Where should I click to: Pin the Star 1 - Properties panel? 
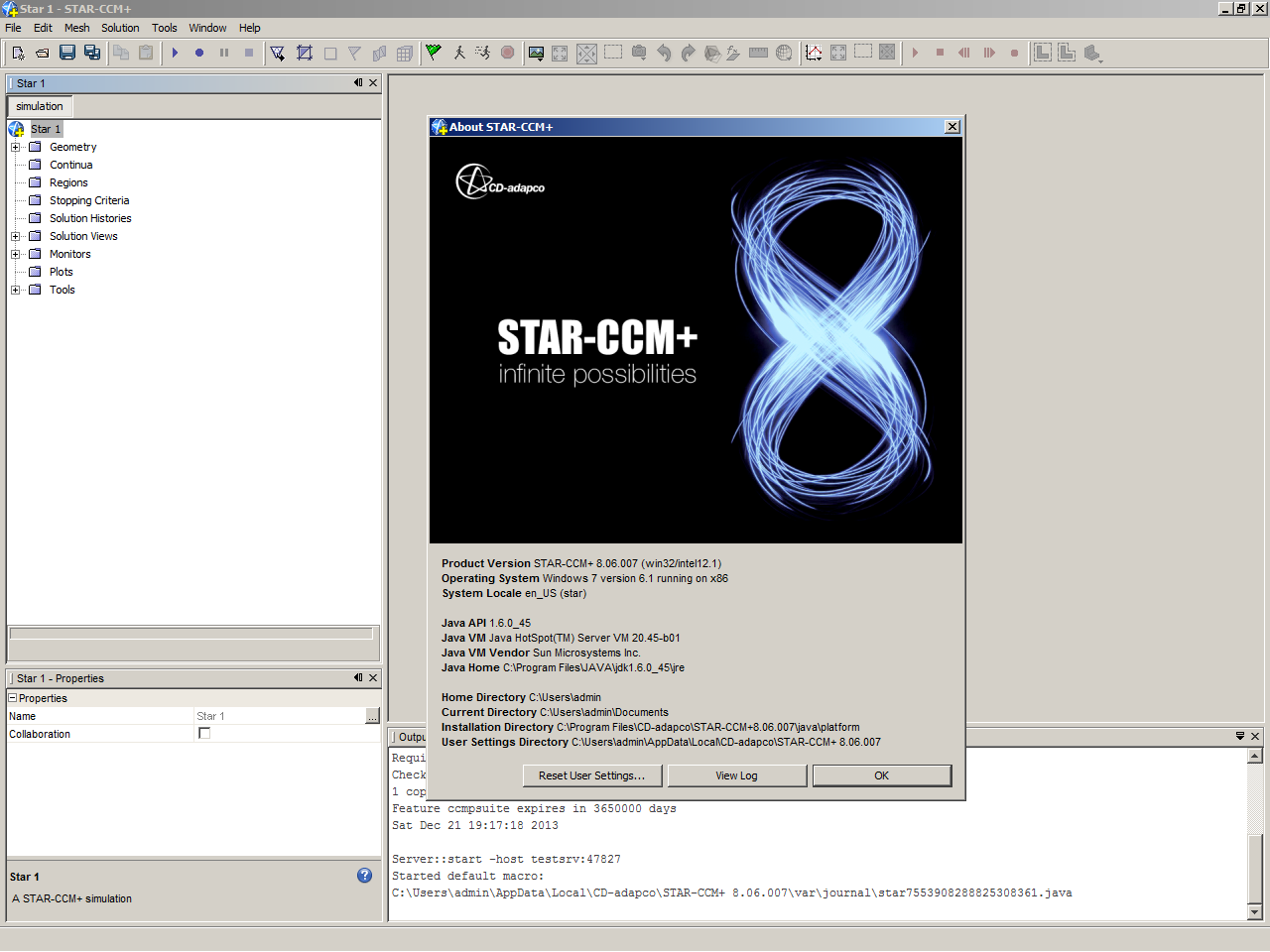(358, 678)
